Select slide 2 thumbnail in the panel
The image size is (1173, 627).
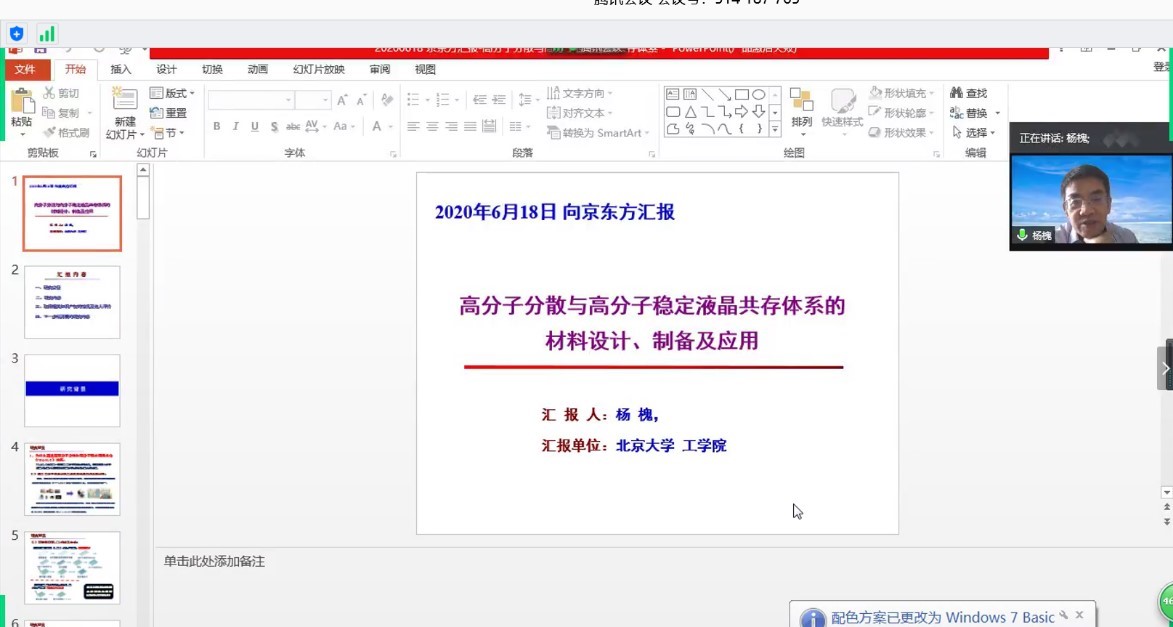click(x=72, y=302)
